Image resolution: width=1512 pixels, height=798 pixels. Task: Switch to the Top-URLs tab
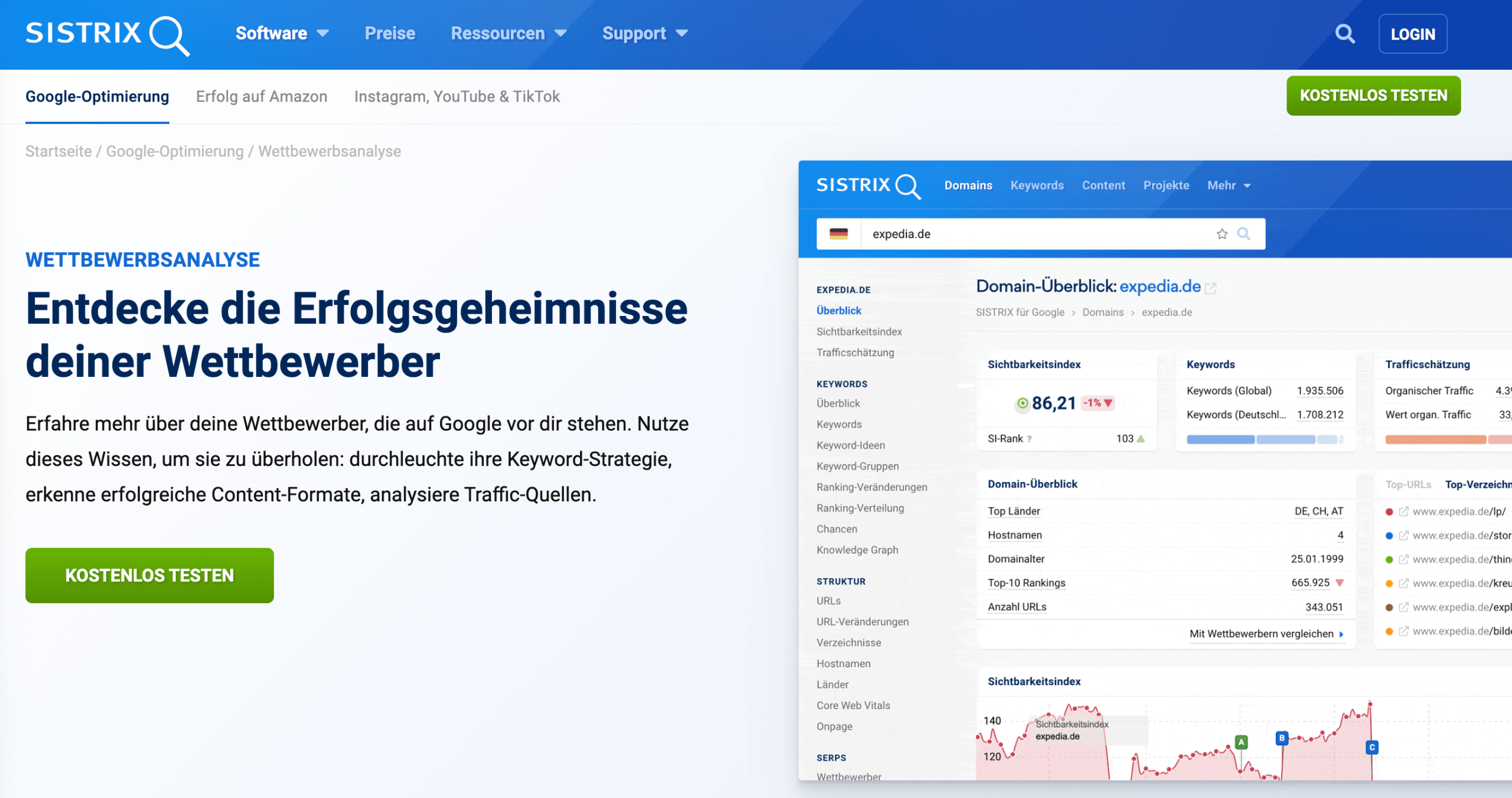[x=1408, y=484]
